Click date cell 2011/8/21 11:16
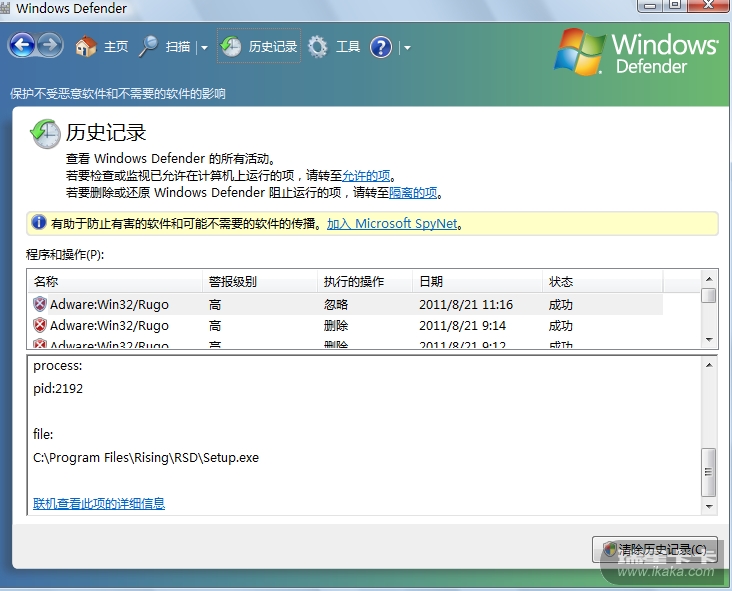The width and height of the screenshot is (732, 591). [x=466, y=305]
